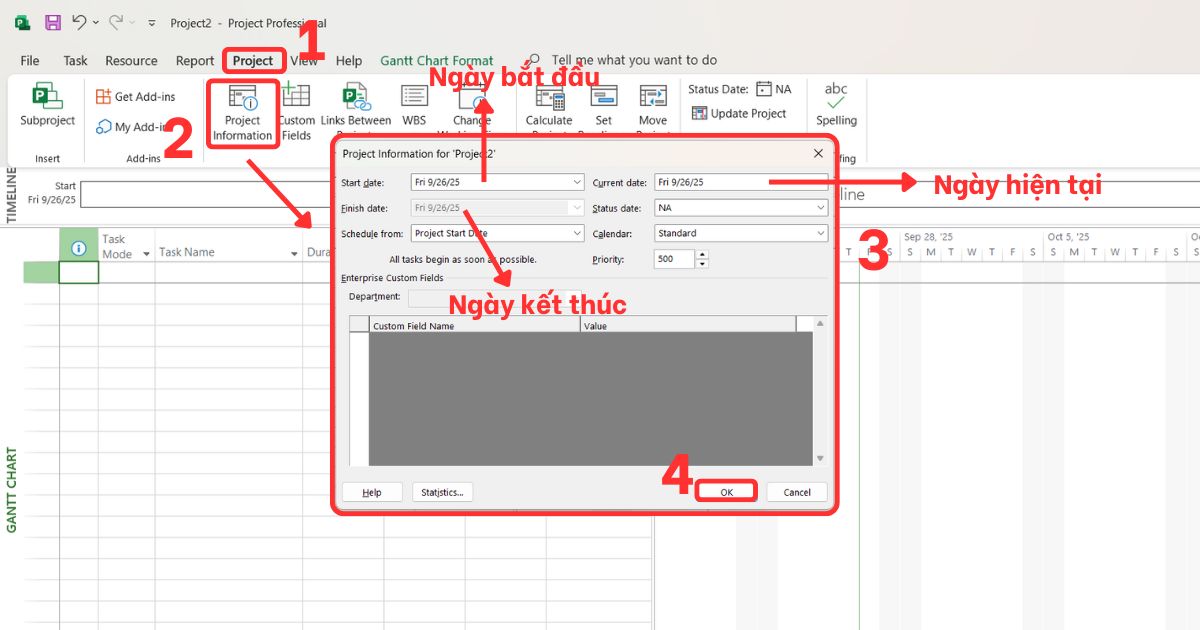Open the Start date picker dropdown
This screenshot has height=630, width=1200.
point(576,182)
